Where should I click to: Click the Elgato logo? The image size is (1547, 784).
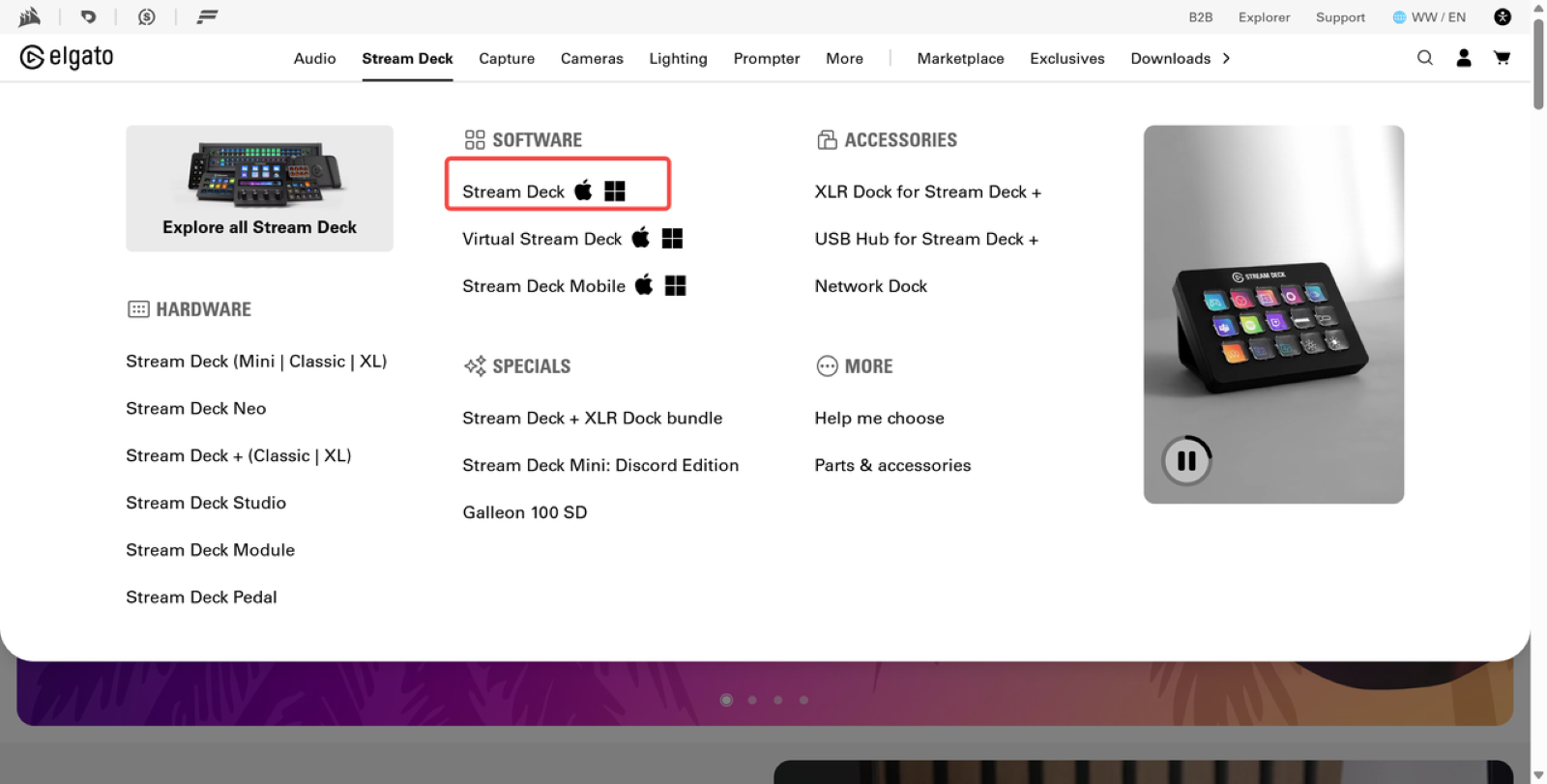pos(67,57)
